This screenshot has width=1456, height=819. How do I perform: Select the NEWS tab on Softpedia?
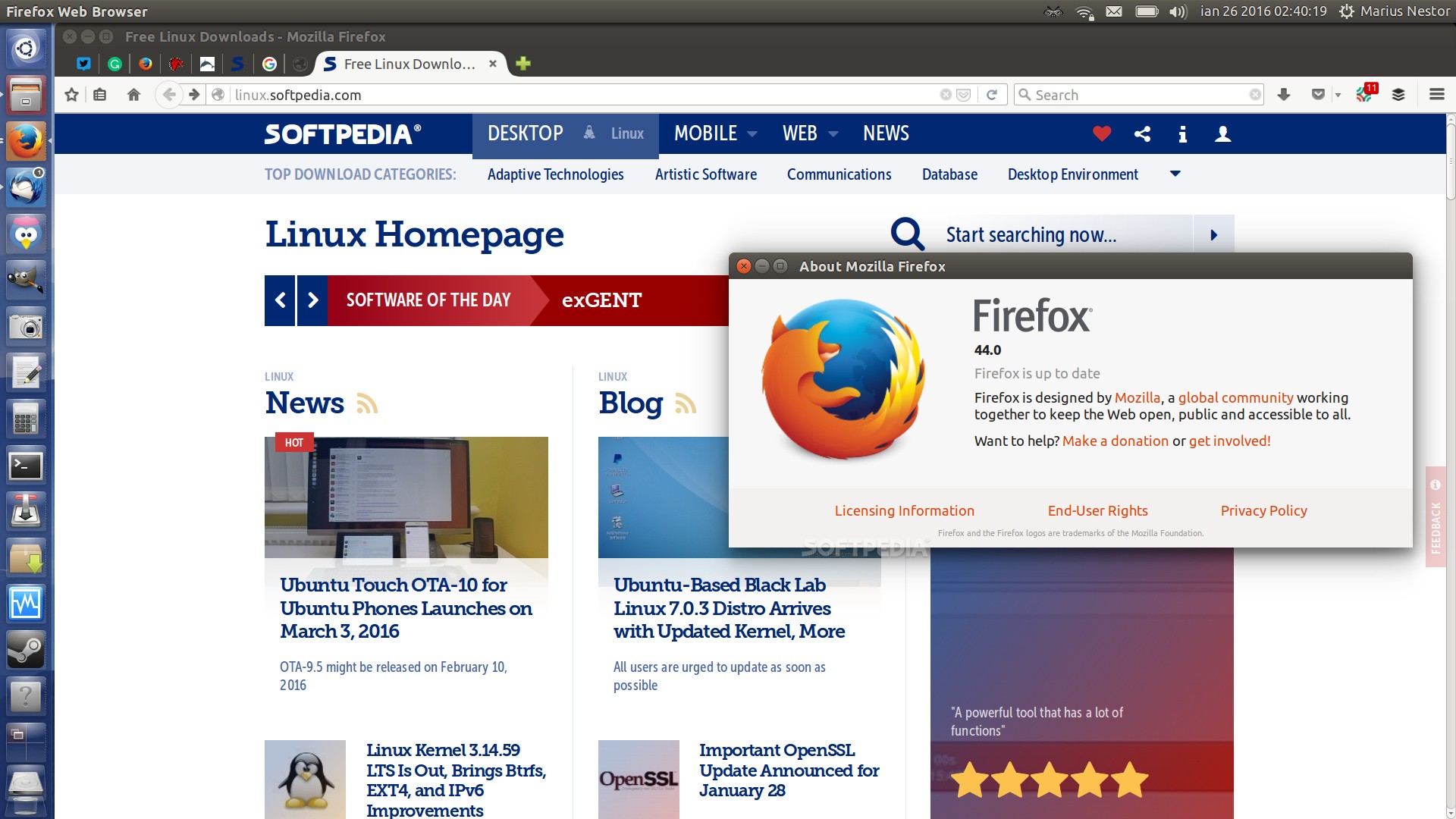886,133
